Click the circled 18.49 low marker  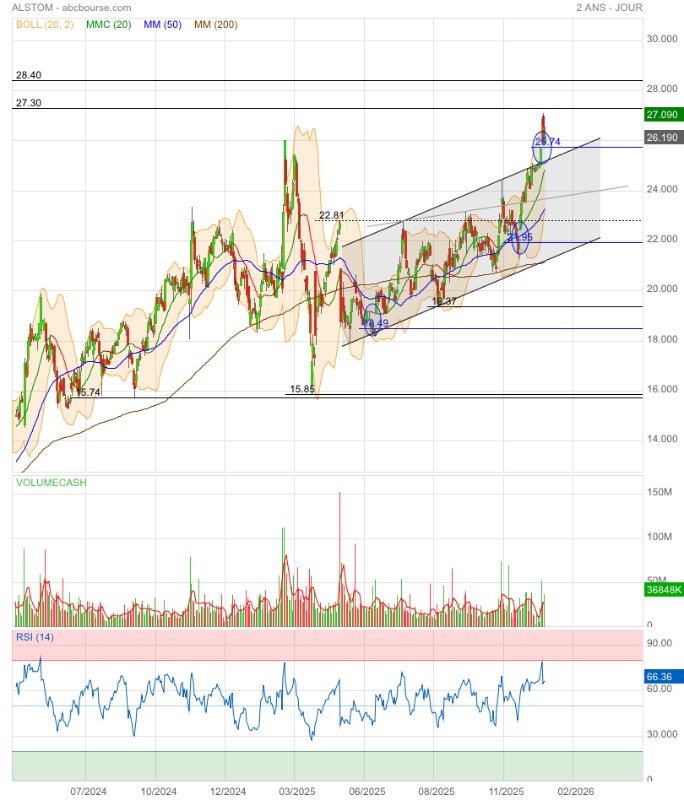pyautogui.click(x=374, y=323)
